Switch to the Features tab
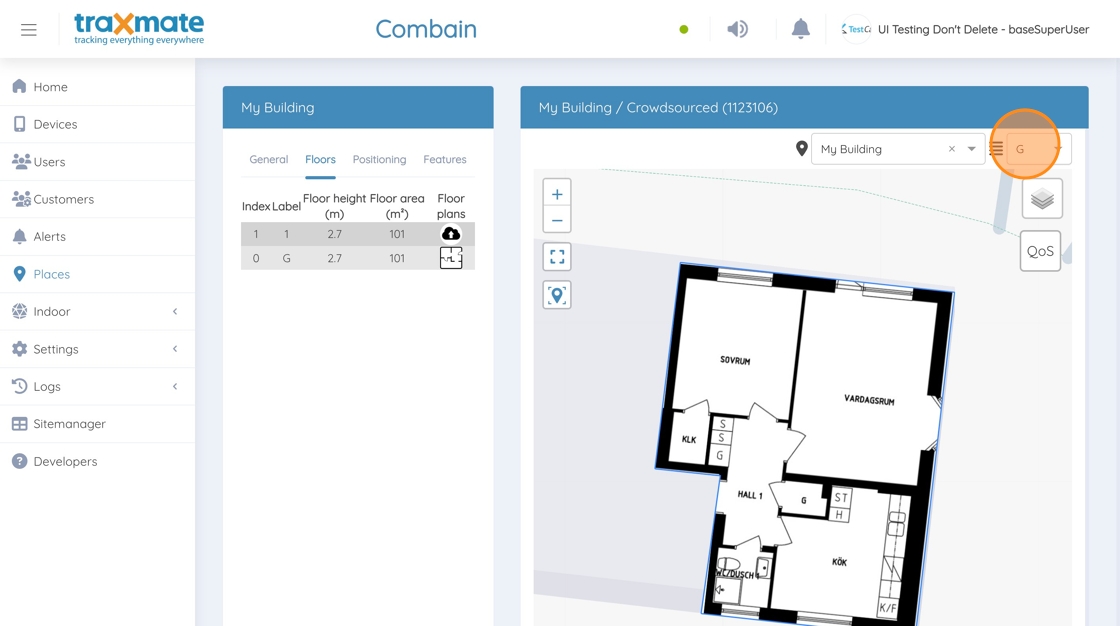Viewport: 1120px width, 626px height. [444, 159]
